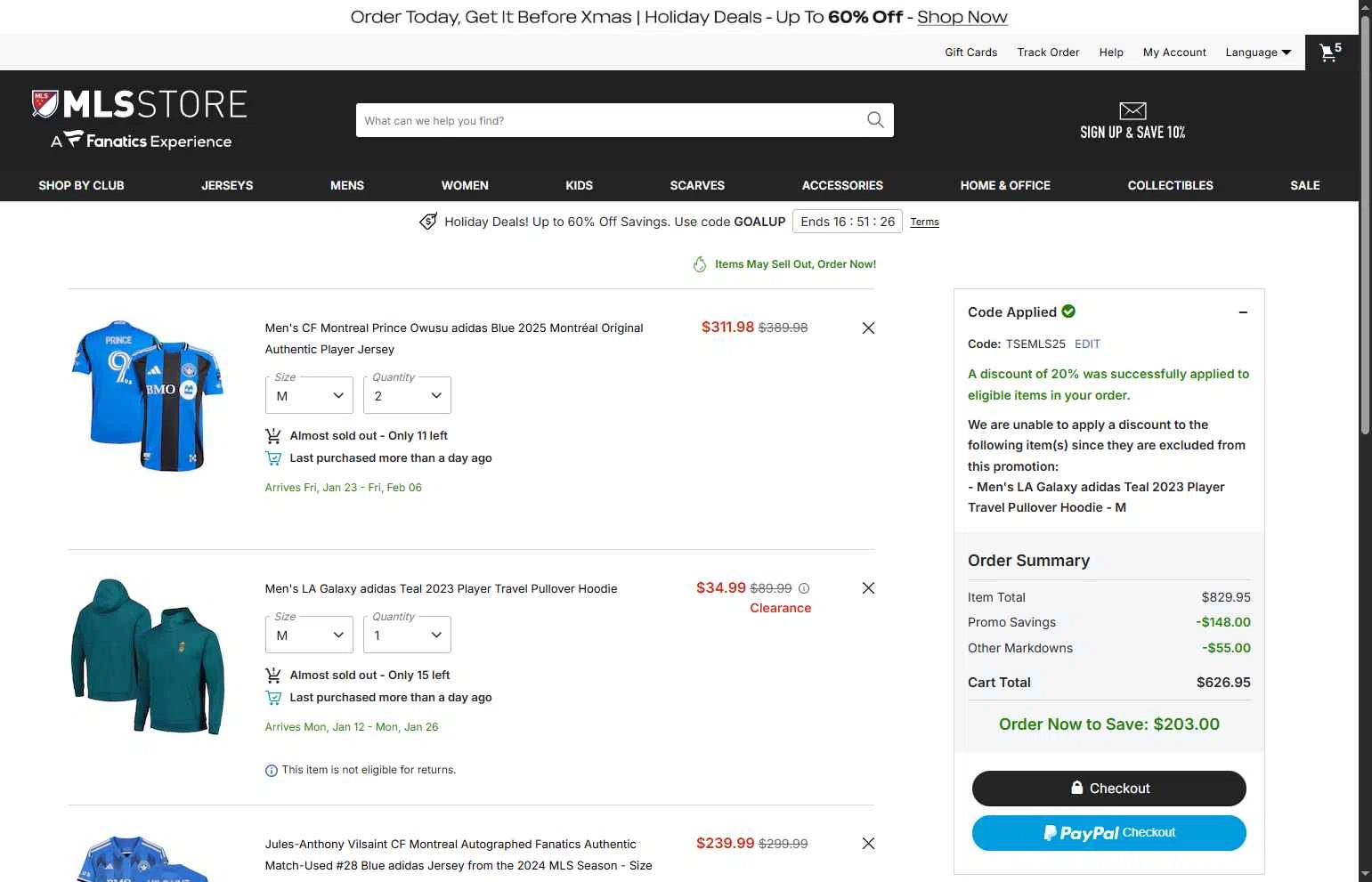
Task: Click the Shop Now banner link
Action: [x=962, y=17]
